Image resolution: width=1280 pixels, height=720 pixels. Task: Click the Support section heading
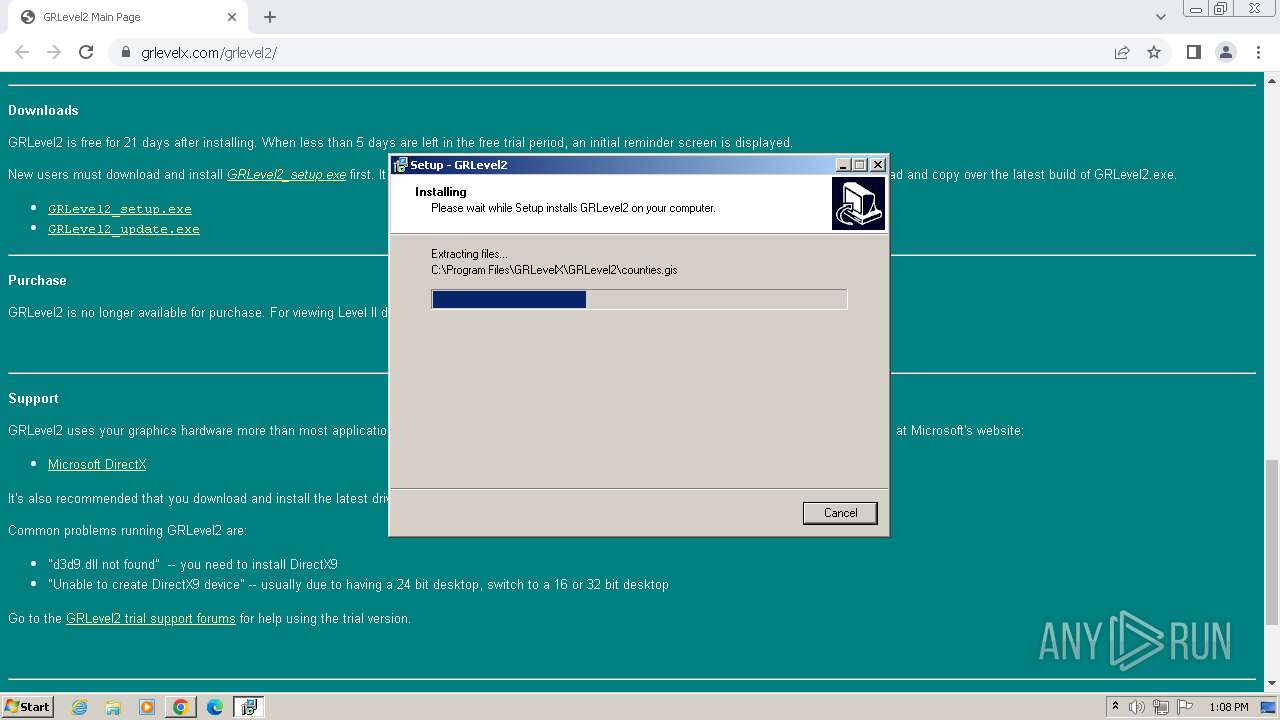33,398
